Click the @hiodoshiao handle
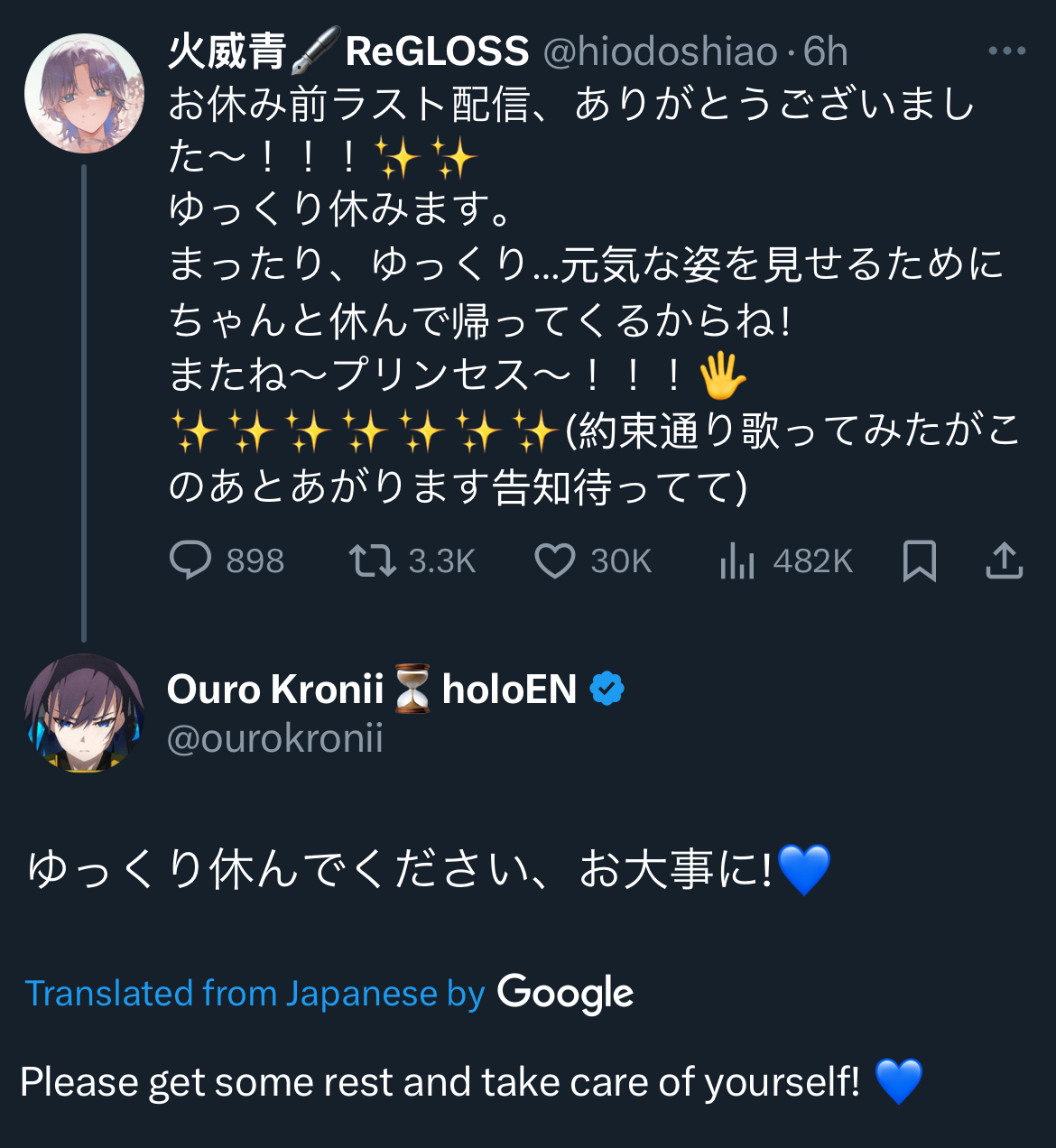 [661, 51]
